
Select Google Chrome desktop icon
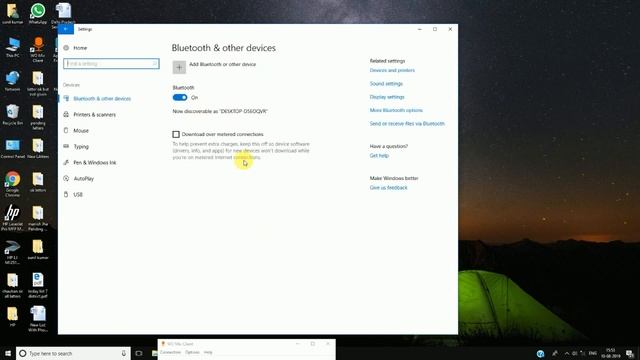coord(13,184)
